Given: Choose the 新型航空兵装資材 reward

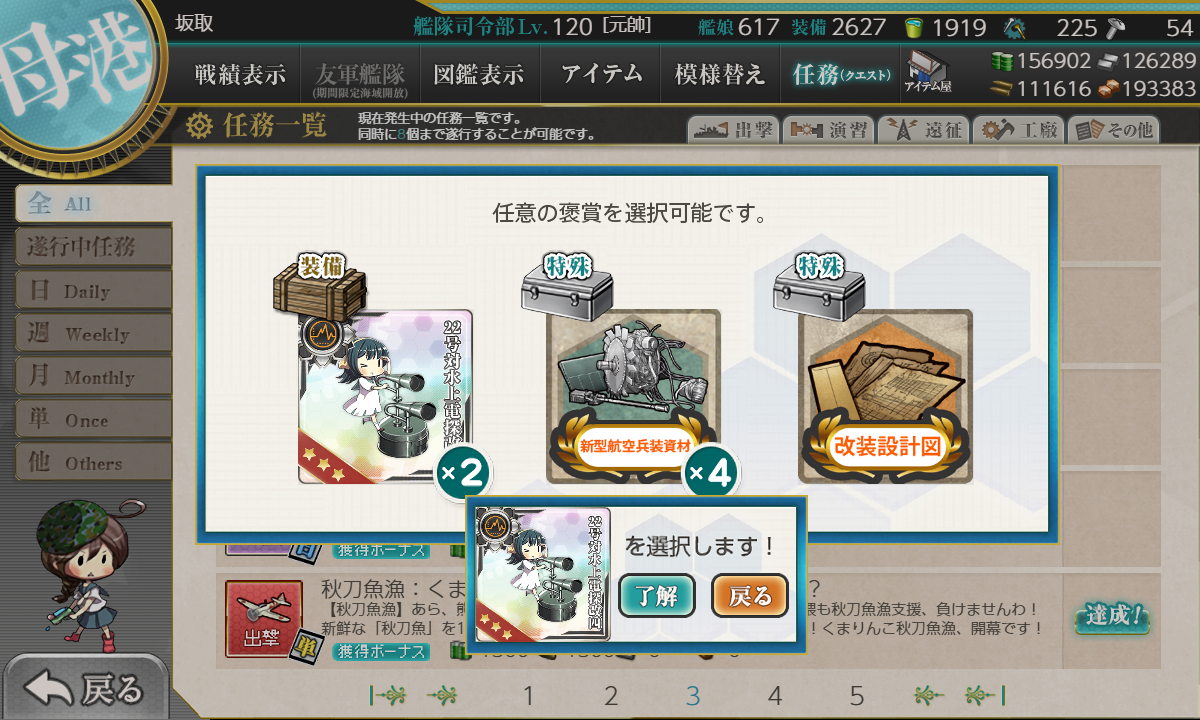Looking at the screenshot, I should pyautogui.click(x=634, y=396).
